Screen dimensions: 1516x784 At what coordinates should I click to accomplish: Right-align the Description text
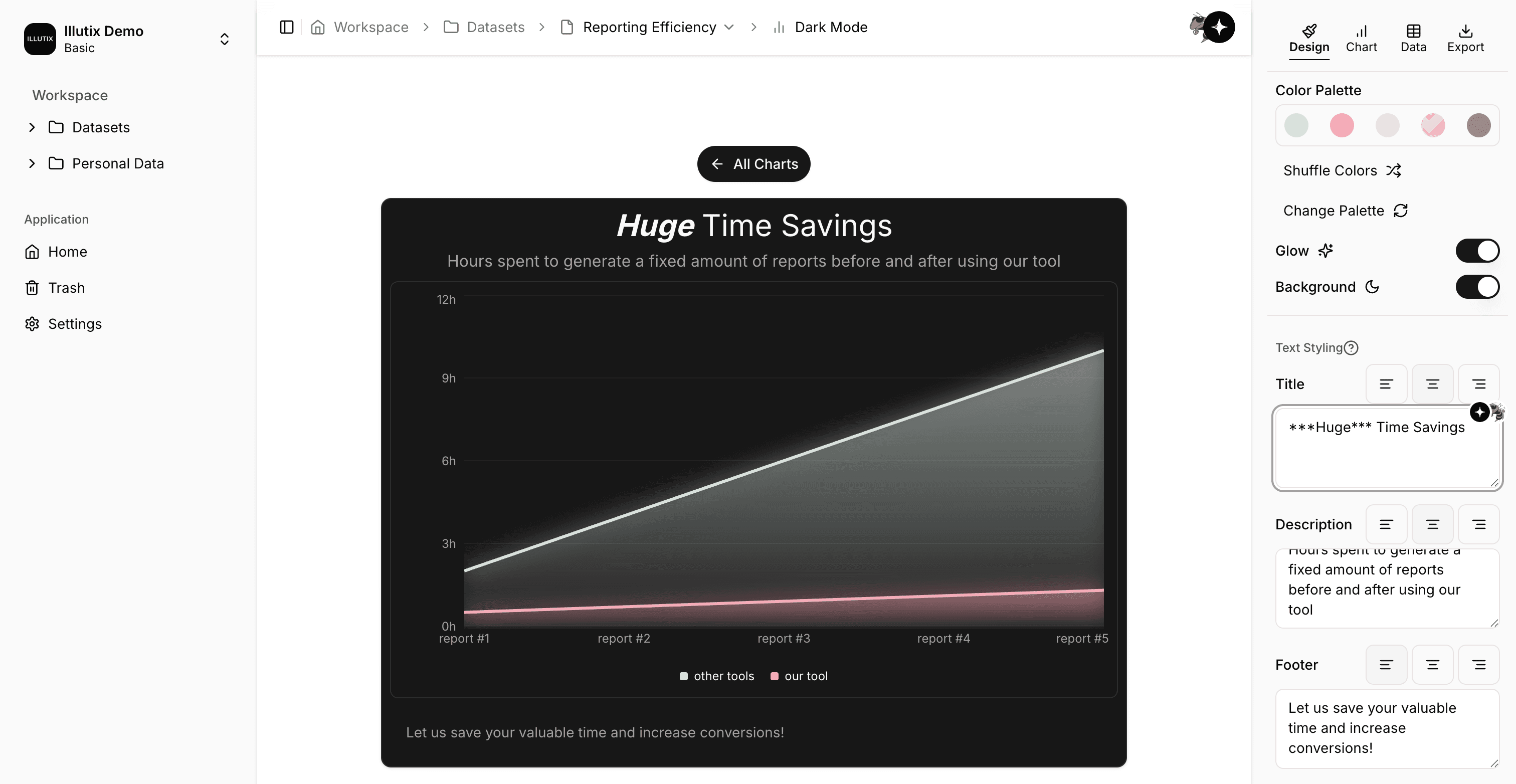pyautogui.click(x=1478, y=524)
